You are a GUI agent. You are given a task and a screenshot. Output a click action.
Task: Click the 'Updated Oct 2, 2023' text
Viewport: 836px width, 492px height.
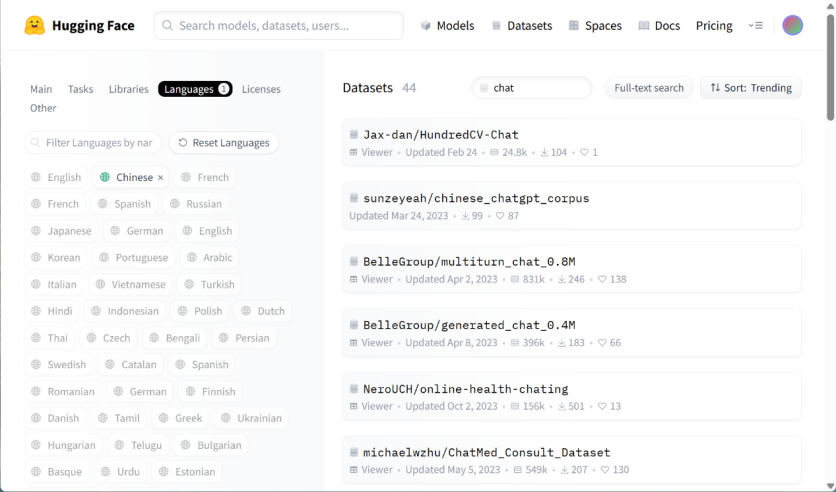[451, 406]
